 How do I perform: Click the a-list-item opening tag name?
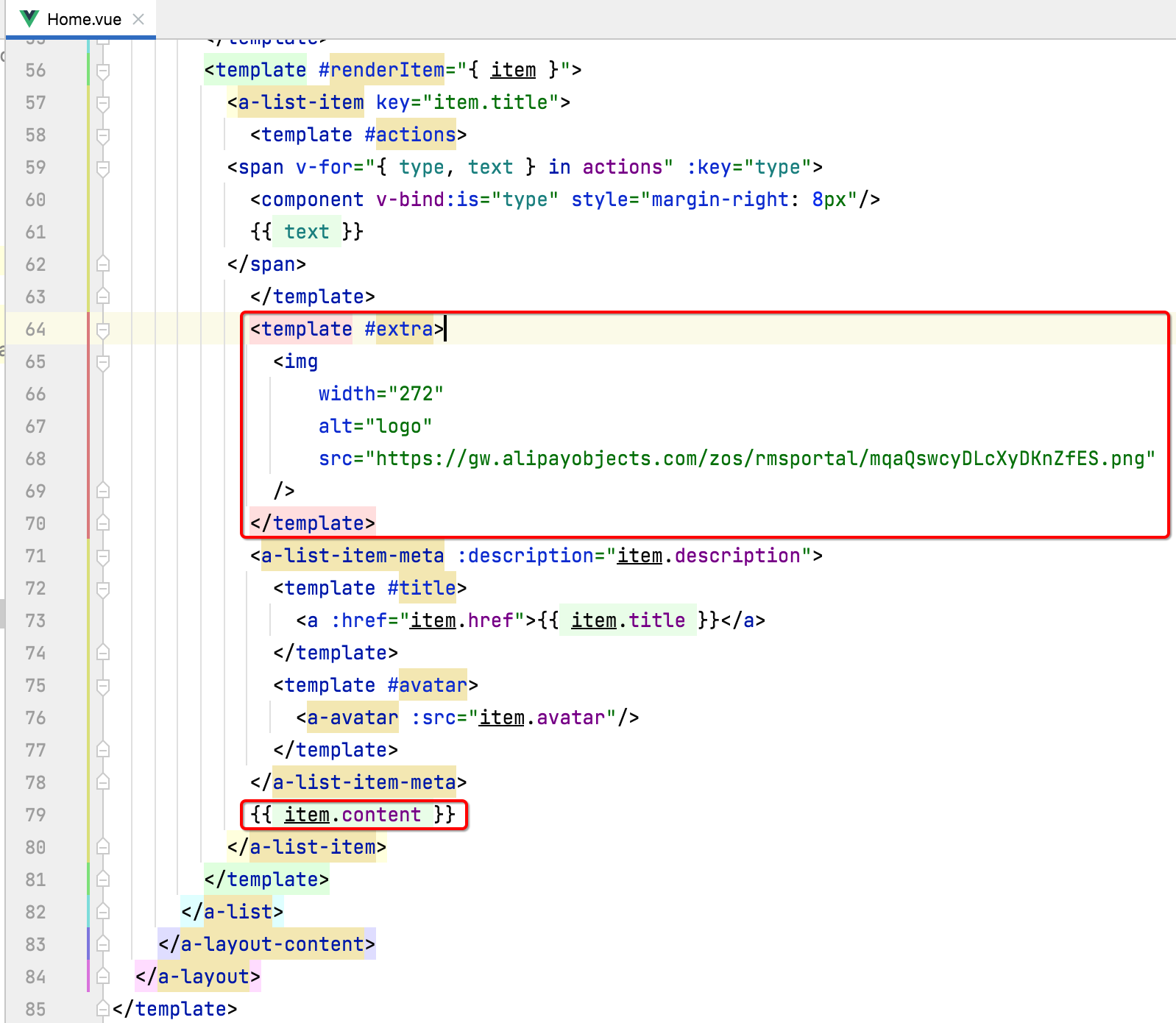click(x=301, y=102)
